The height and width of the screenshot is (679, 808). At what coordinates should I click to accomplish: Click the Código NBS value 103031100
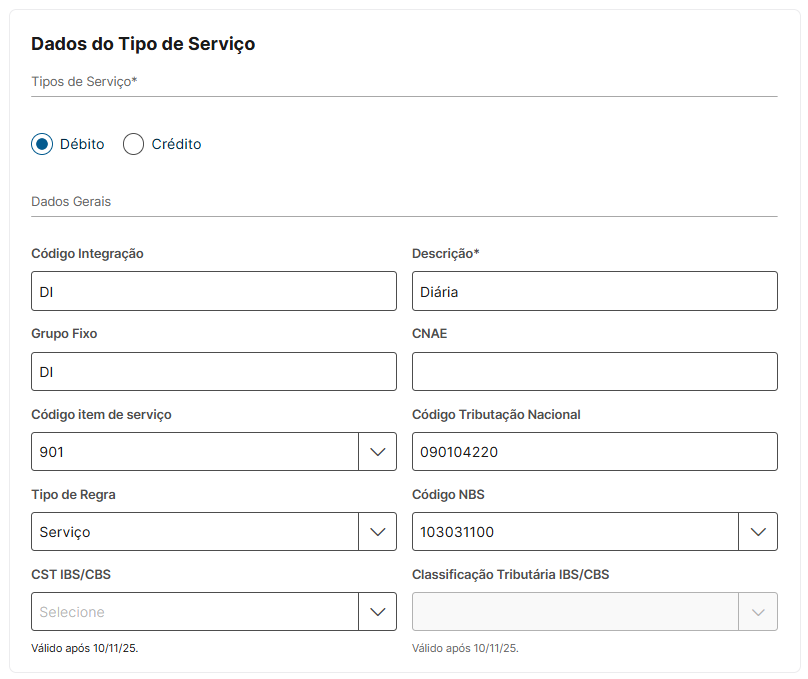pyautogui.click(x=575, y=531)
